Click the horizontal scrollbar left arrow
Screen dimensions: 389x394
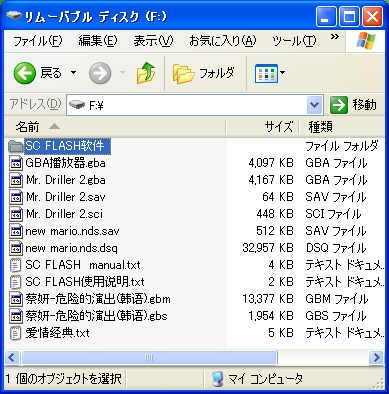12,358
